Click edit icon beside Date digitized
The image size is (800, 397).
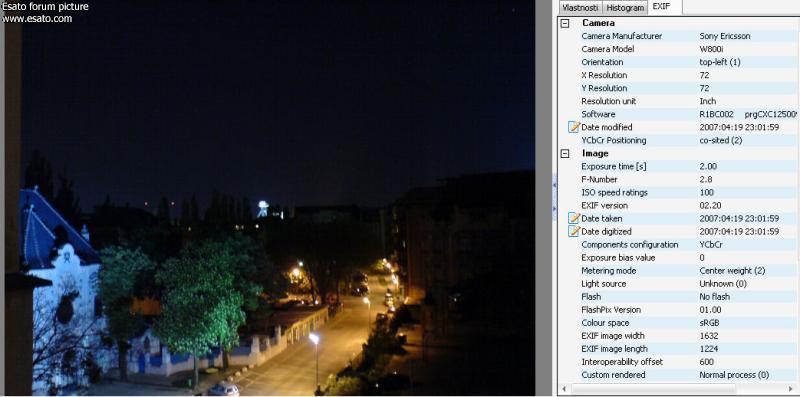coord(574,231)
